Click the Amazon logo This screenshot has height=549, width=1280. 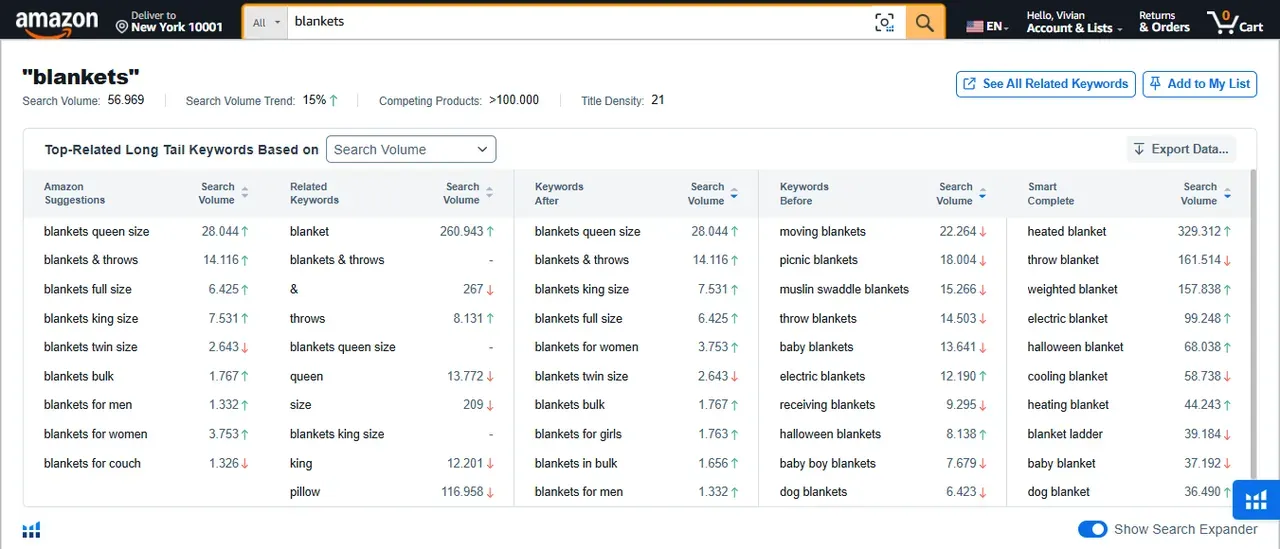[57, 23]
